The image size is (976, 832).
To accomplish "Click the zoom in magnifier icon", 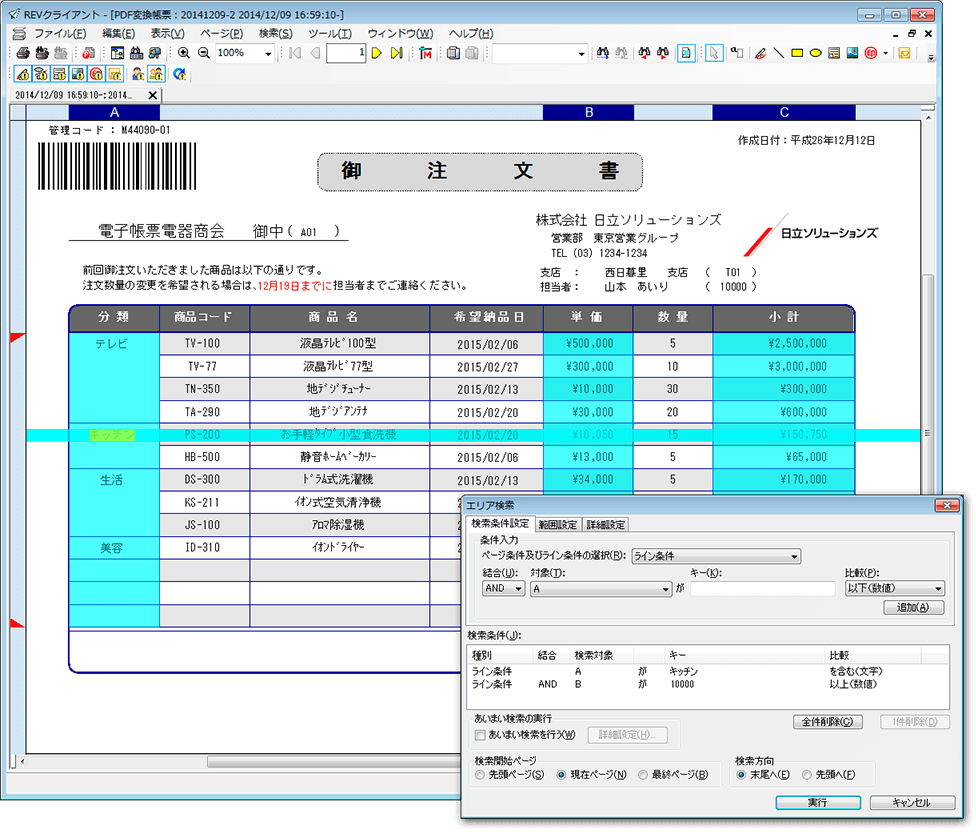I will click(184, 53).
